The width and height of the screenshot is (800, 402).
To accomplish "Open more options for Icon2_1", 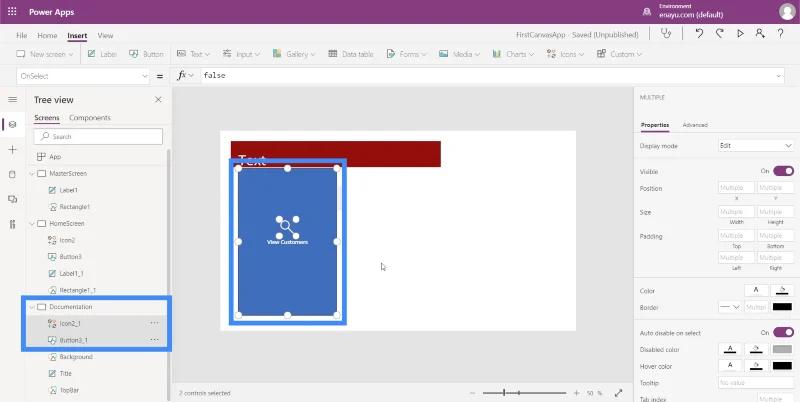I will coord(154,323).
